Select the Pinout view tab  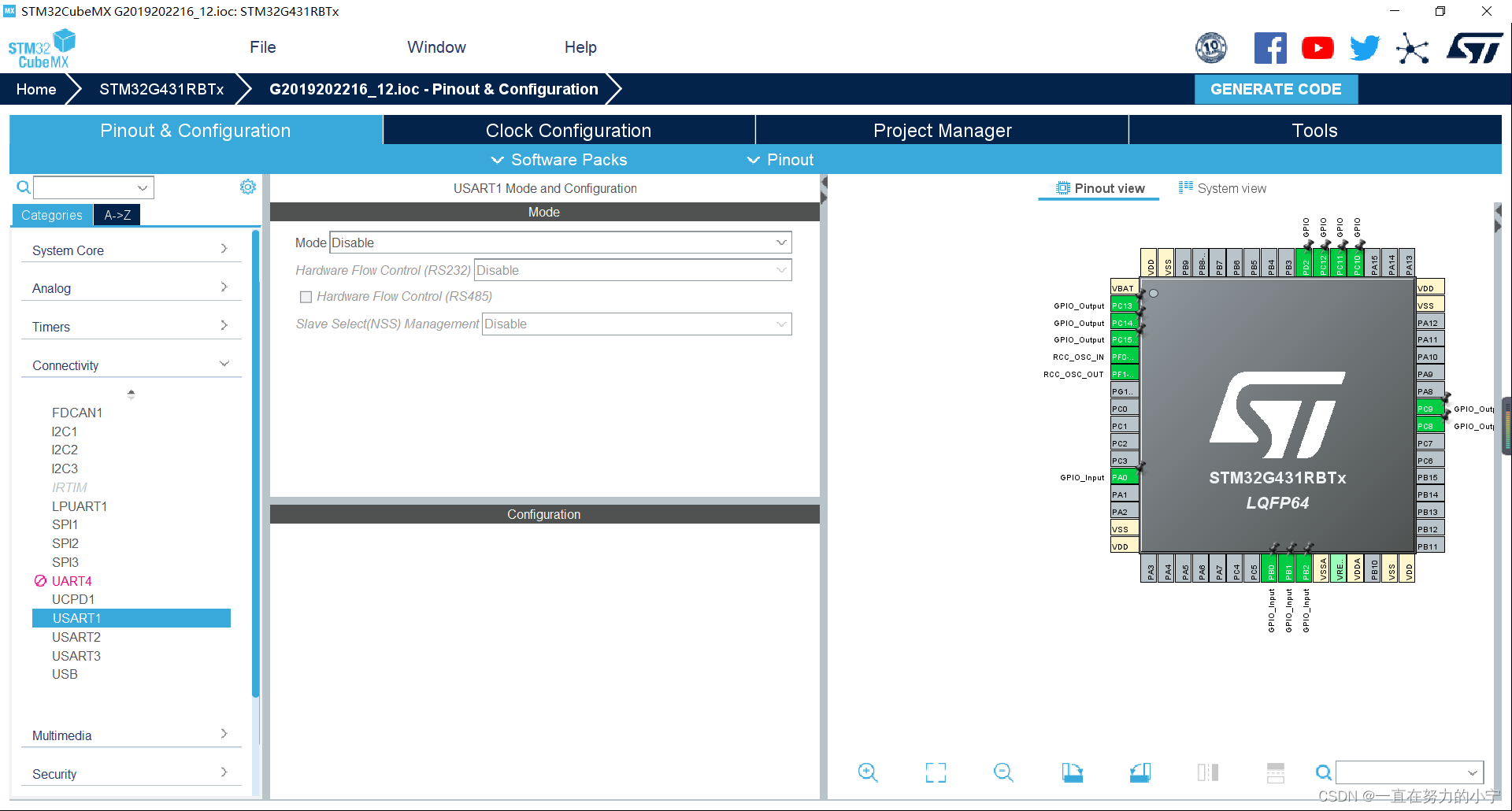coord(1099,188)
